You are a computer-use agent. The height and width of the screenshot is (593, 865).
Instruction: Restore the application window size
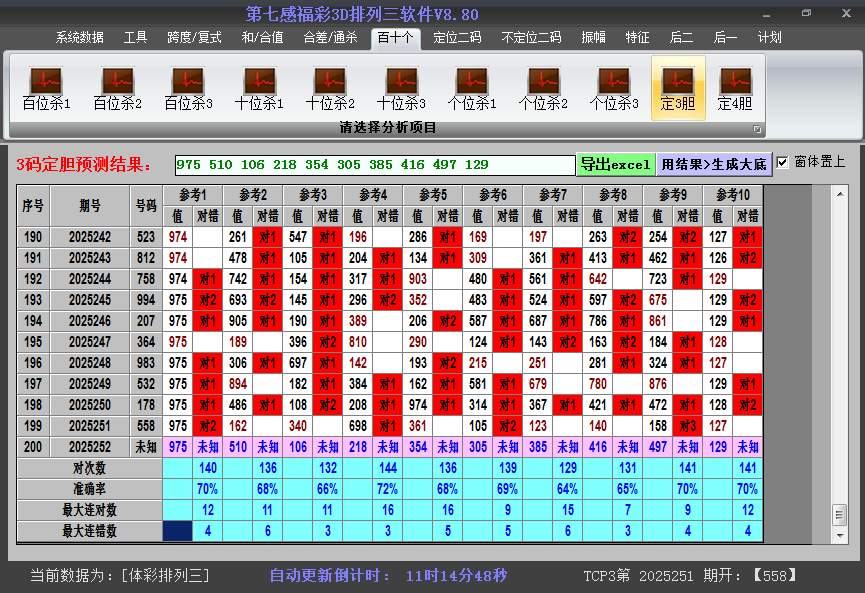807,13
